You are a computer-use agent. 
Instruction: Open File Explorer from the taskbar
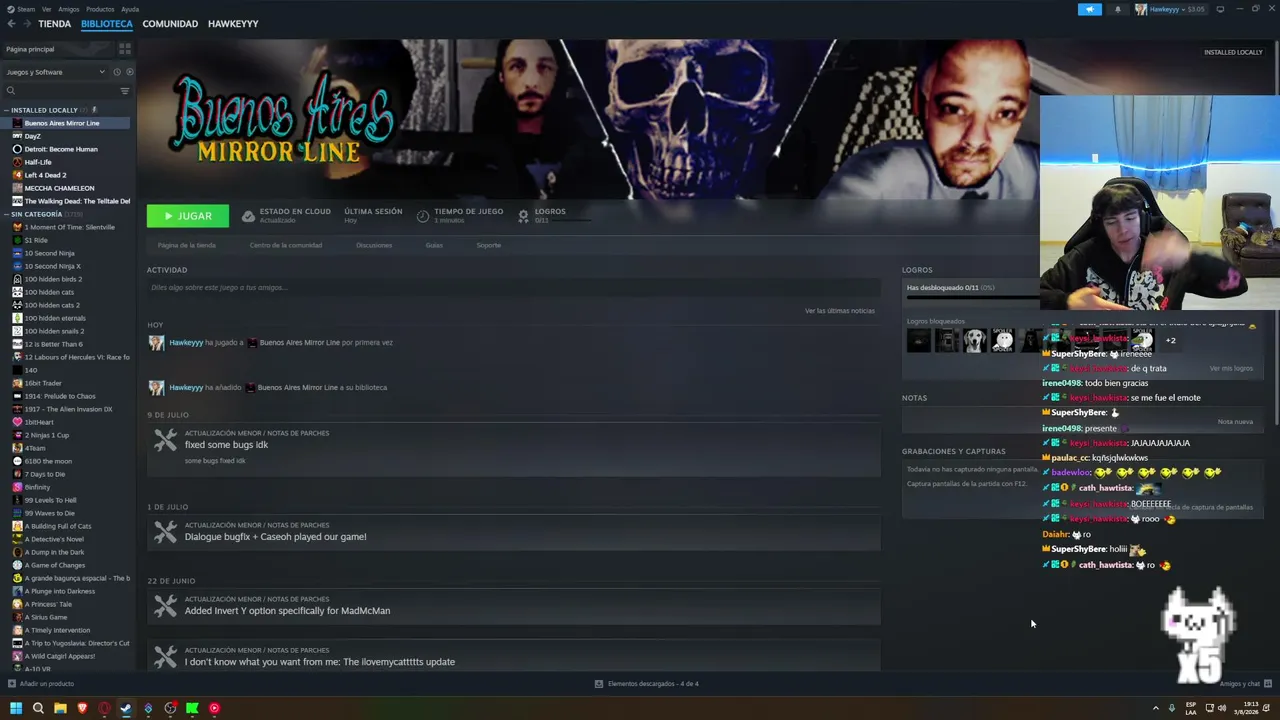pyautogui.click(x=60, y=708)
